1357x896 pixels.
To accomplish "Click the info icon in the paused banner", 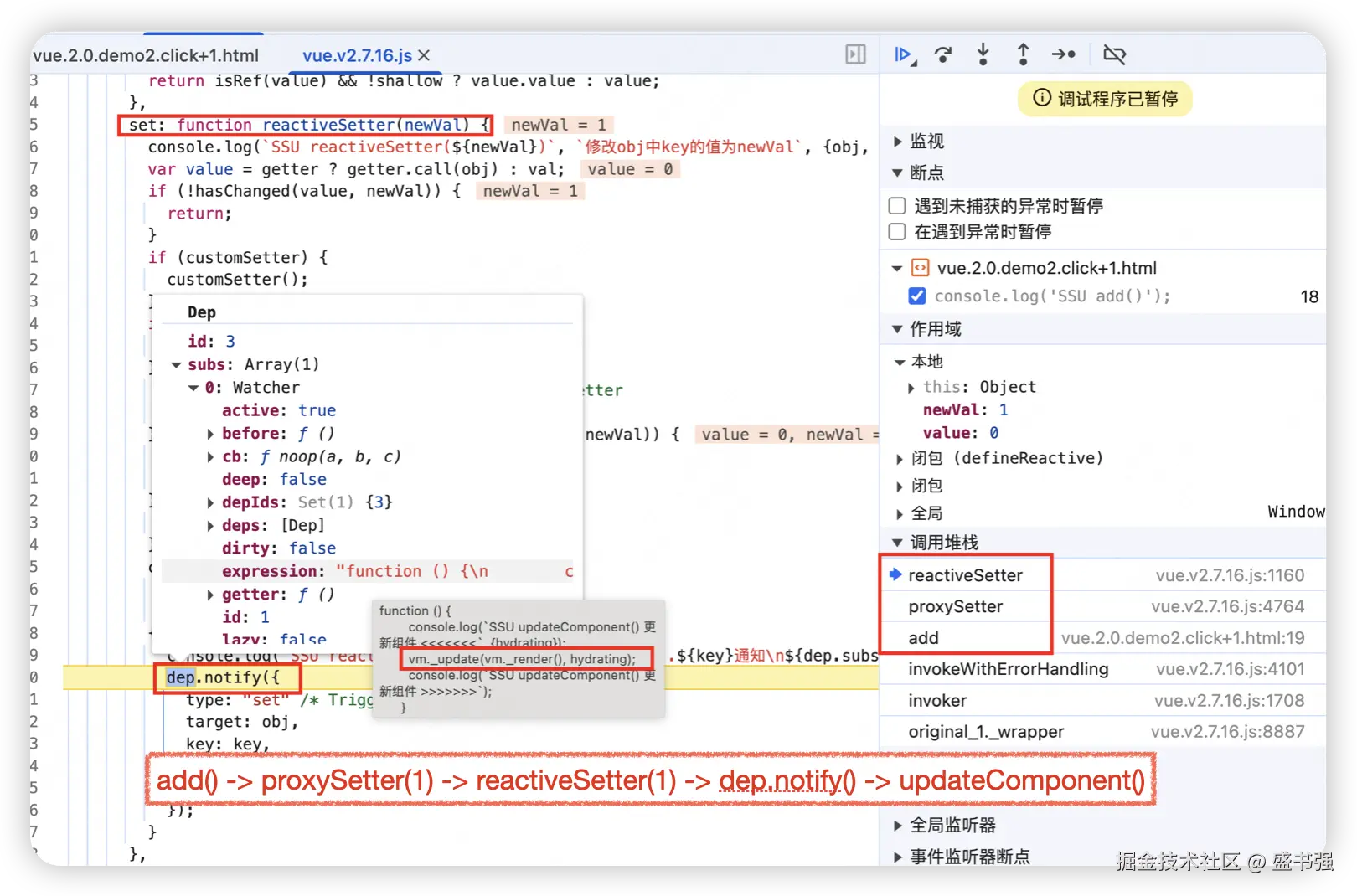I will 1041,98.
